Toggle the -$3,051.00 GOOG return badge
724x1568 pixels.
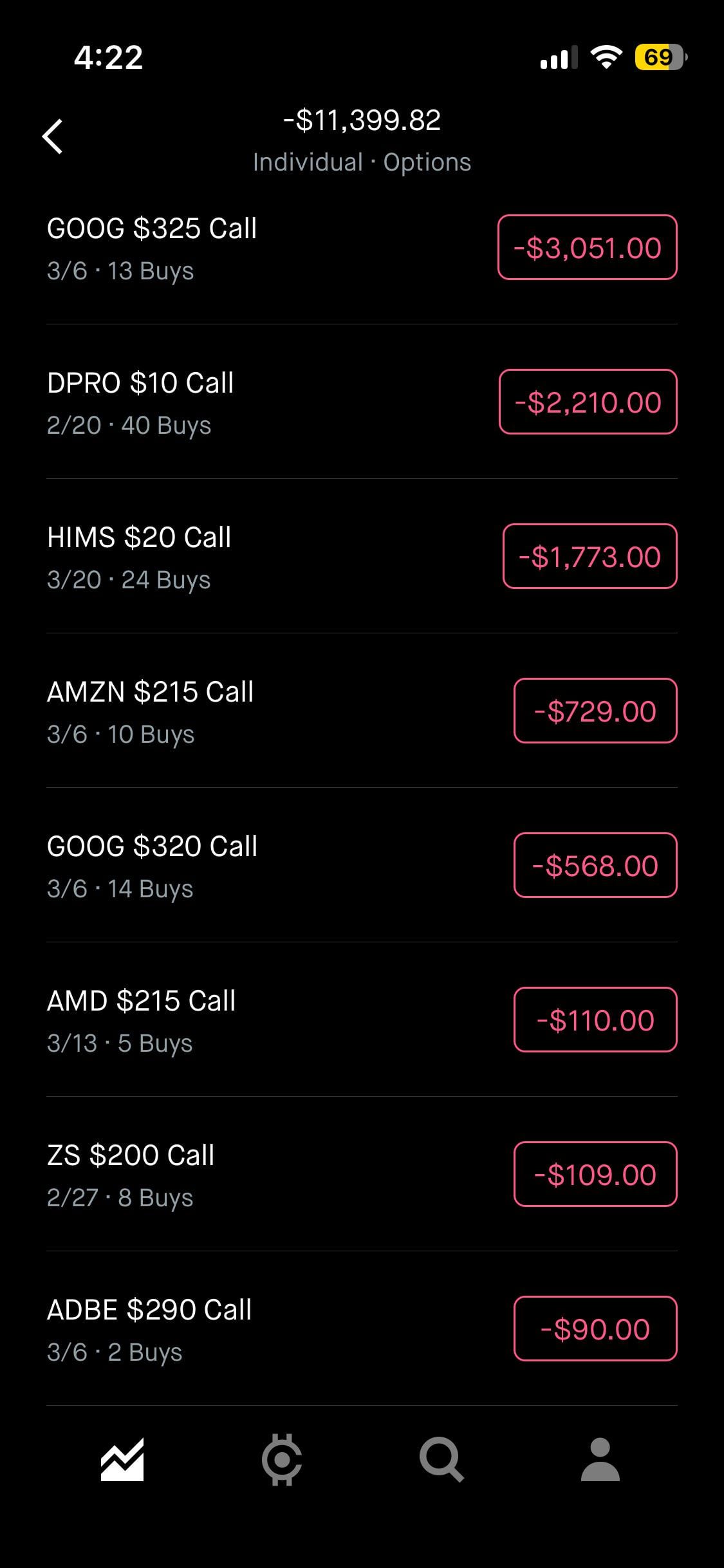587,248
